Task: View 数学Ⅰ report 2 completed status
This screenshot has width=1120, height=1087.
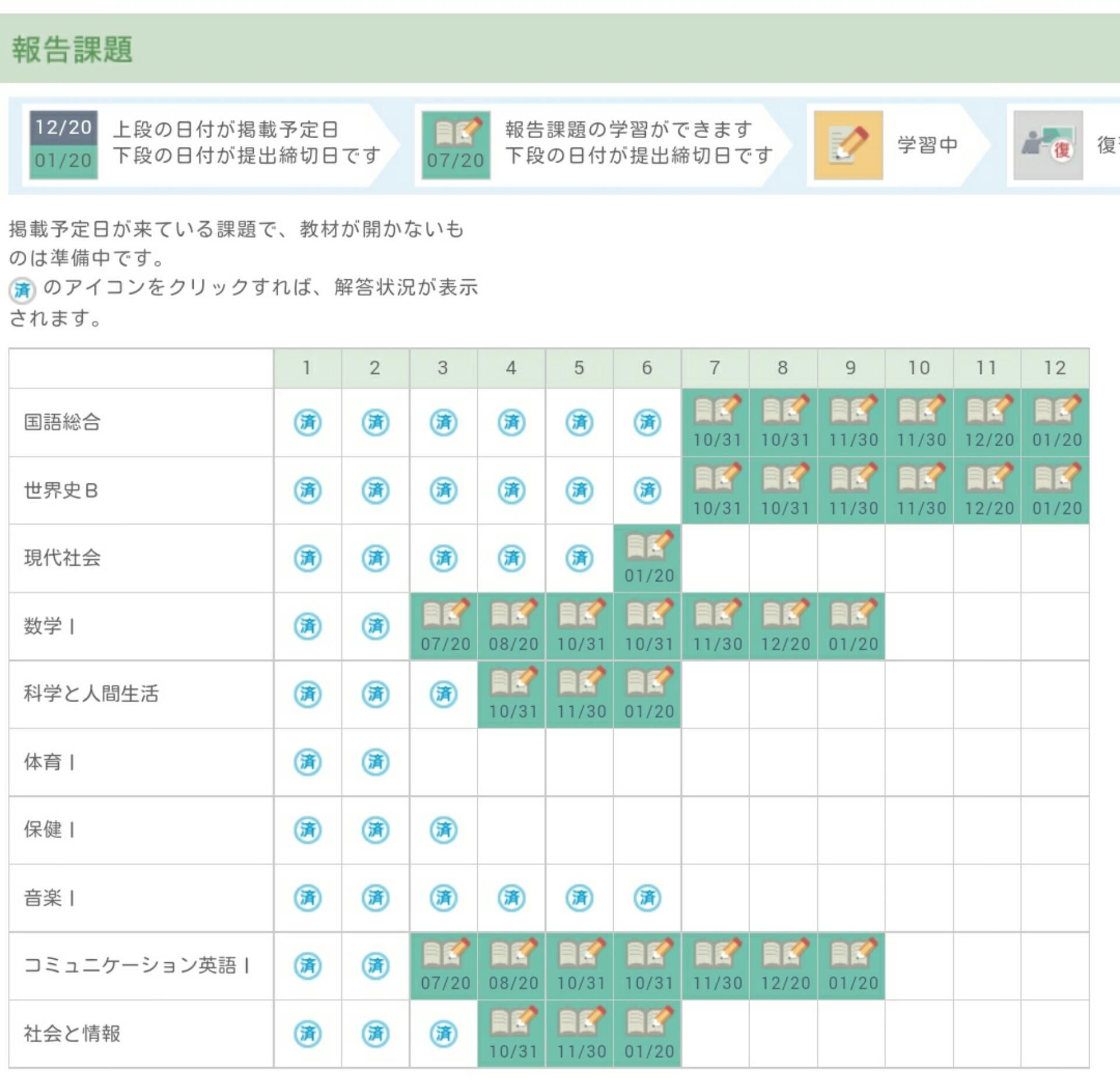Action: (x=376, y=626)
